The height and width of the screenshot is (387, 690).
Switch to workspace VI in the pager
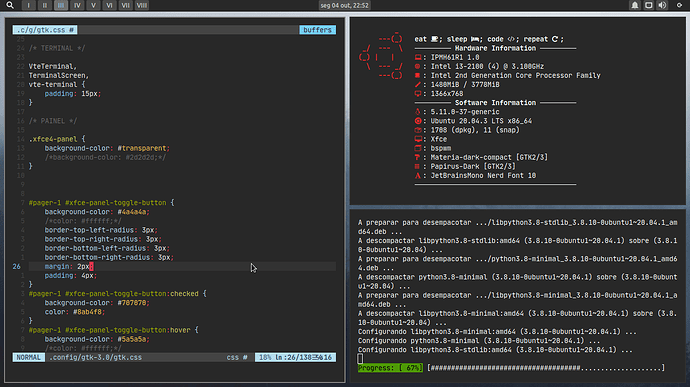(109, 5)
